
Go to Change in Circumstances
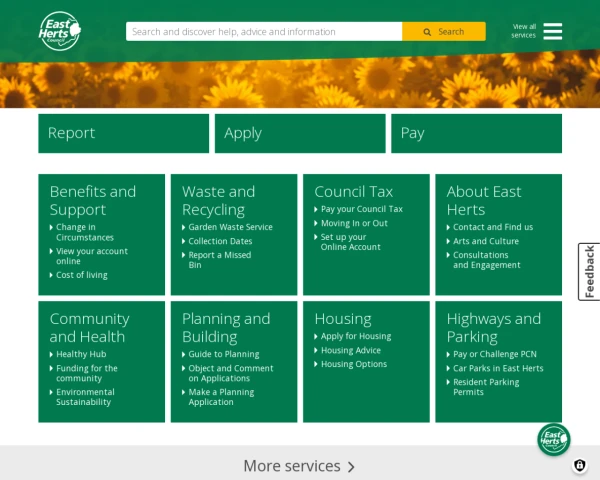pos(85,232)
